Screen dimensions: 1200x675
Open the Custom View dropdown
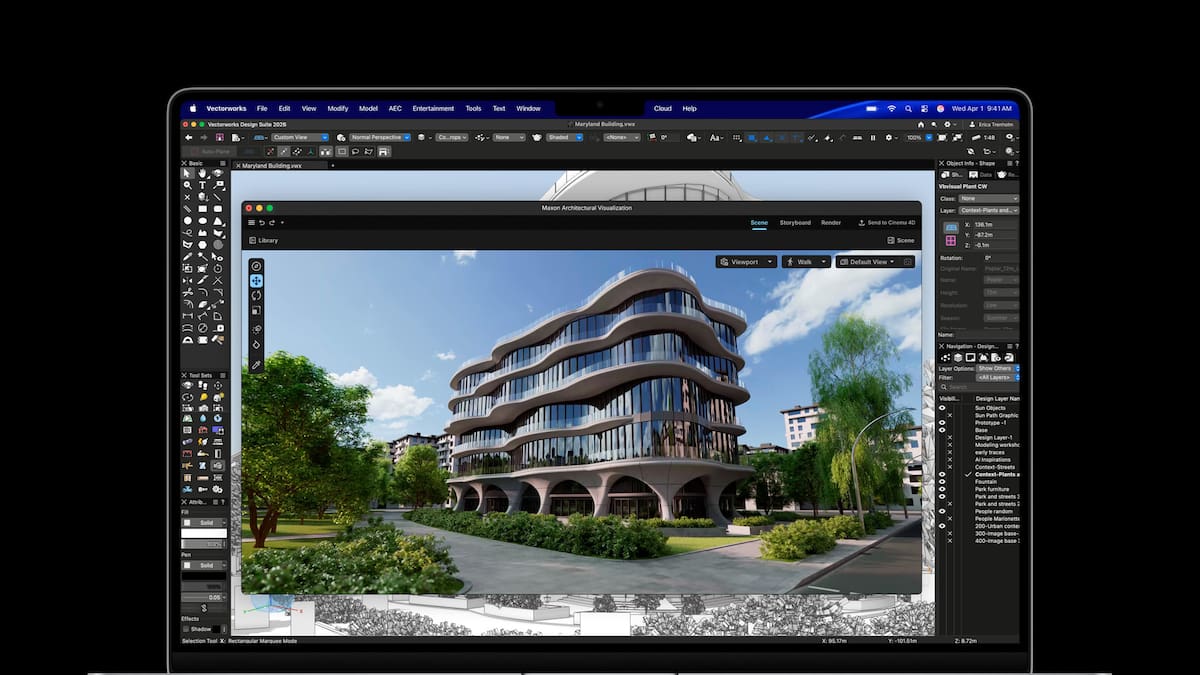coord(299,137)
